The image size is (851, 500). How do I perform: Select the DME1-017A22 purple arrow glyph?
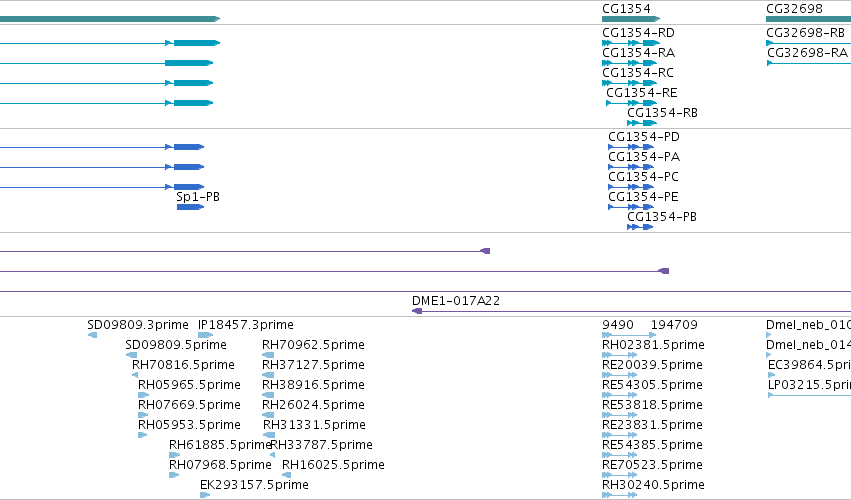click(x=417, y=311)
